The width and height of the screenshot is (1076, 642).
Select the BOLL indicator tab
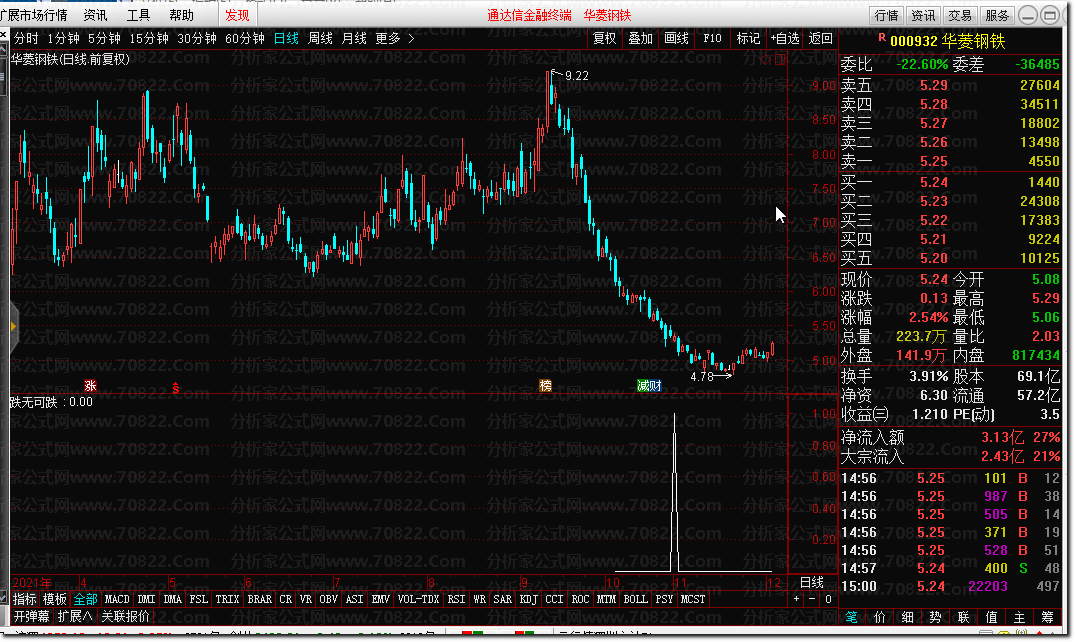tap(635, 599)
